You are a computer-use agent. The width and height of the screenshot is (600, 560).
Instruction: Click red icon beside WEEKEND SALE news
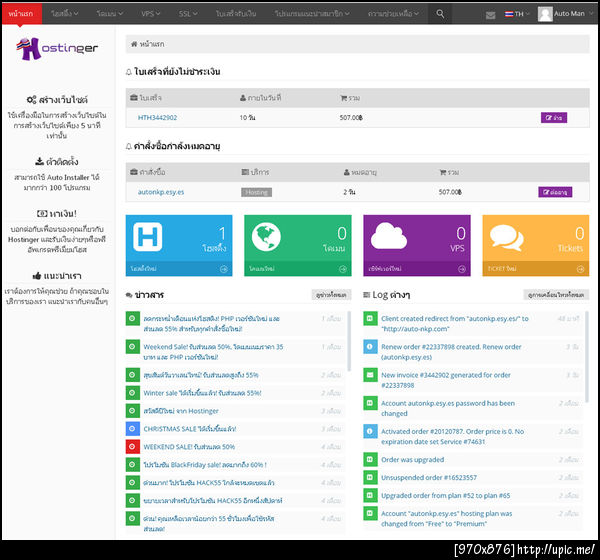click(132, 447)
